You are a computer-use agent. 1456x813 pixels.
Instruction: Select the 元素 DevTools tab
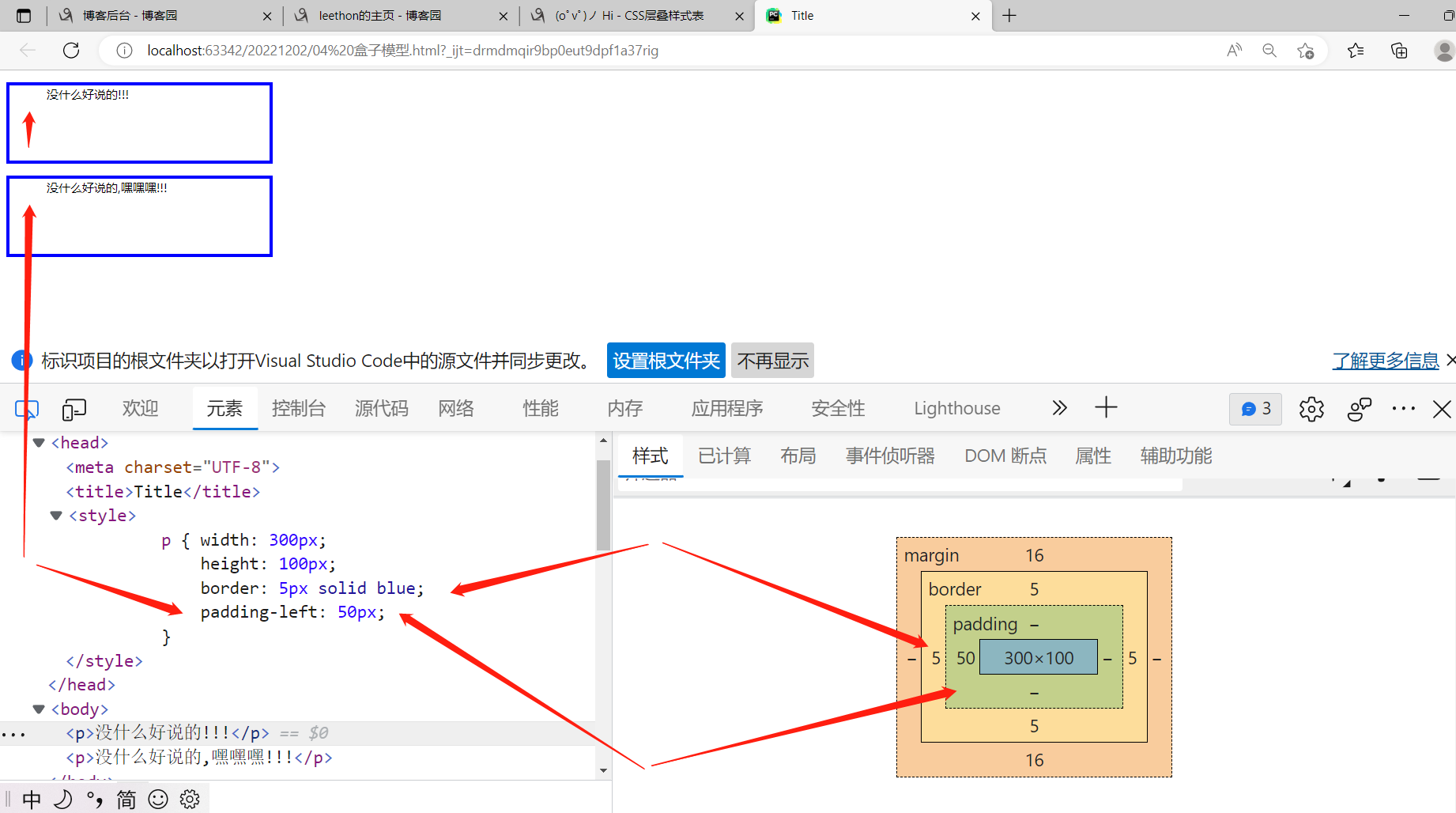click(224, 408)
